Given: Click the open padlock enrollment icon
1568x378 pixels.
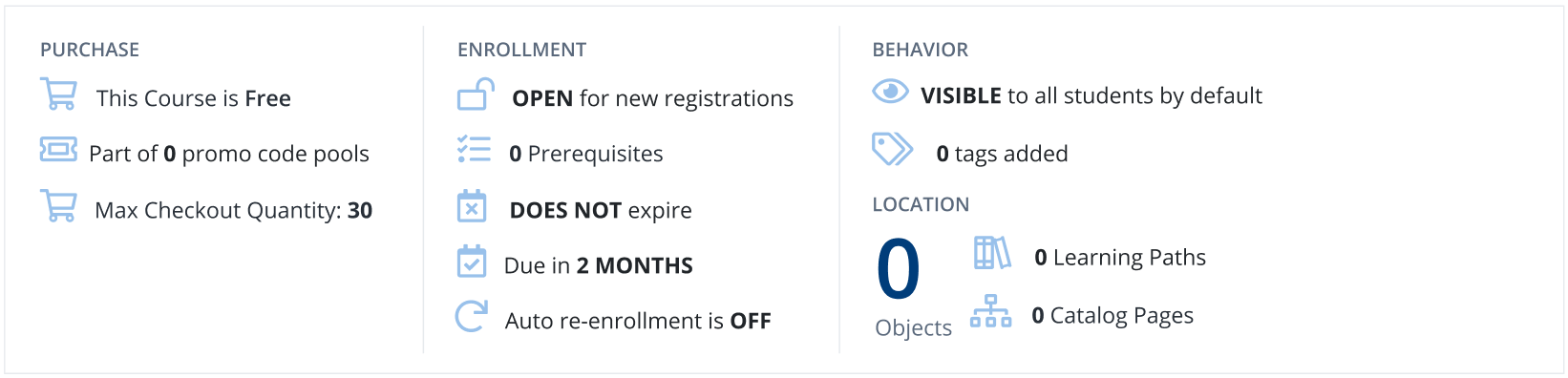Looking at the screenshot, I should click(x=476, y=94).
